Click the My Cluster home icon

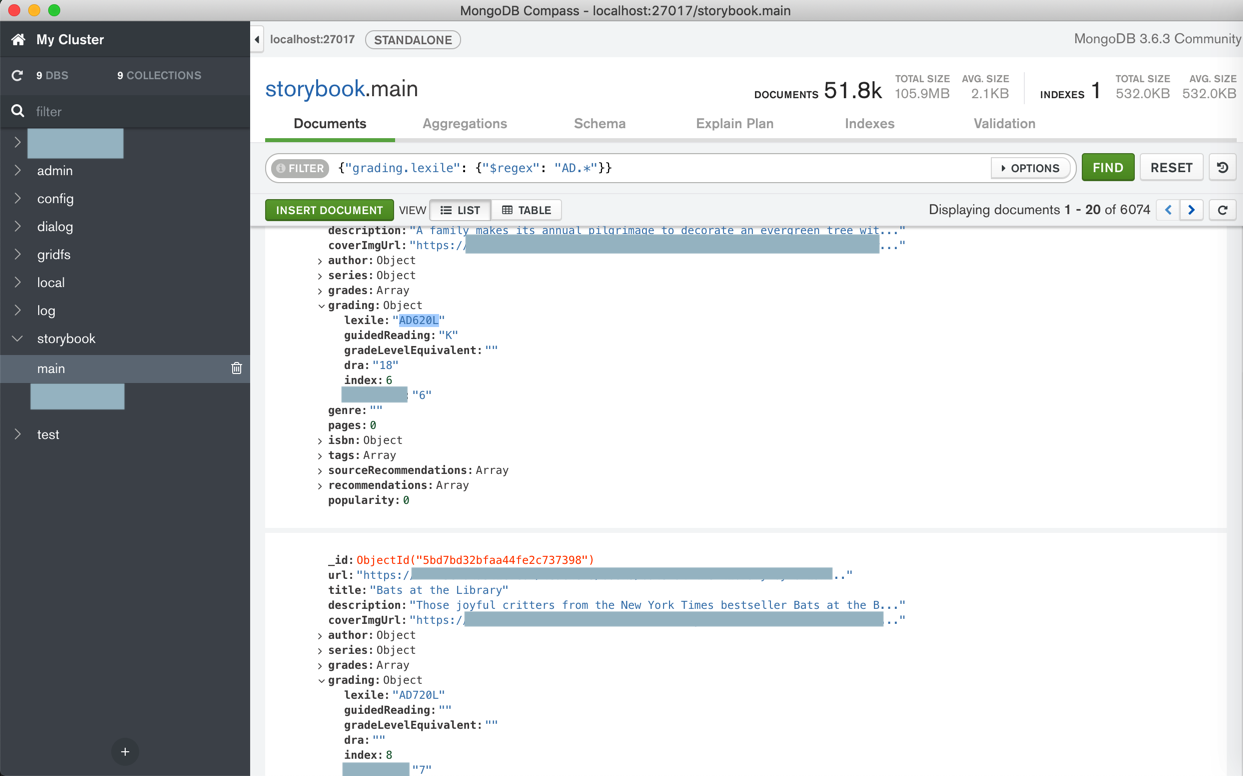18,40
